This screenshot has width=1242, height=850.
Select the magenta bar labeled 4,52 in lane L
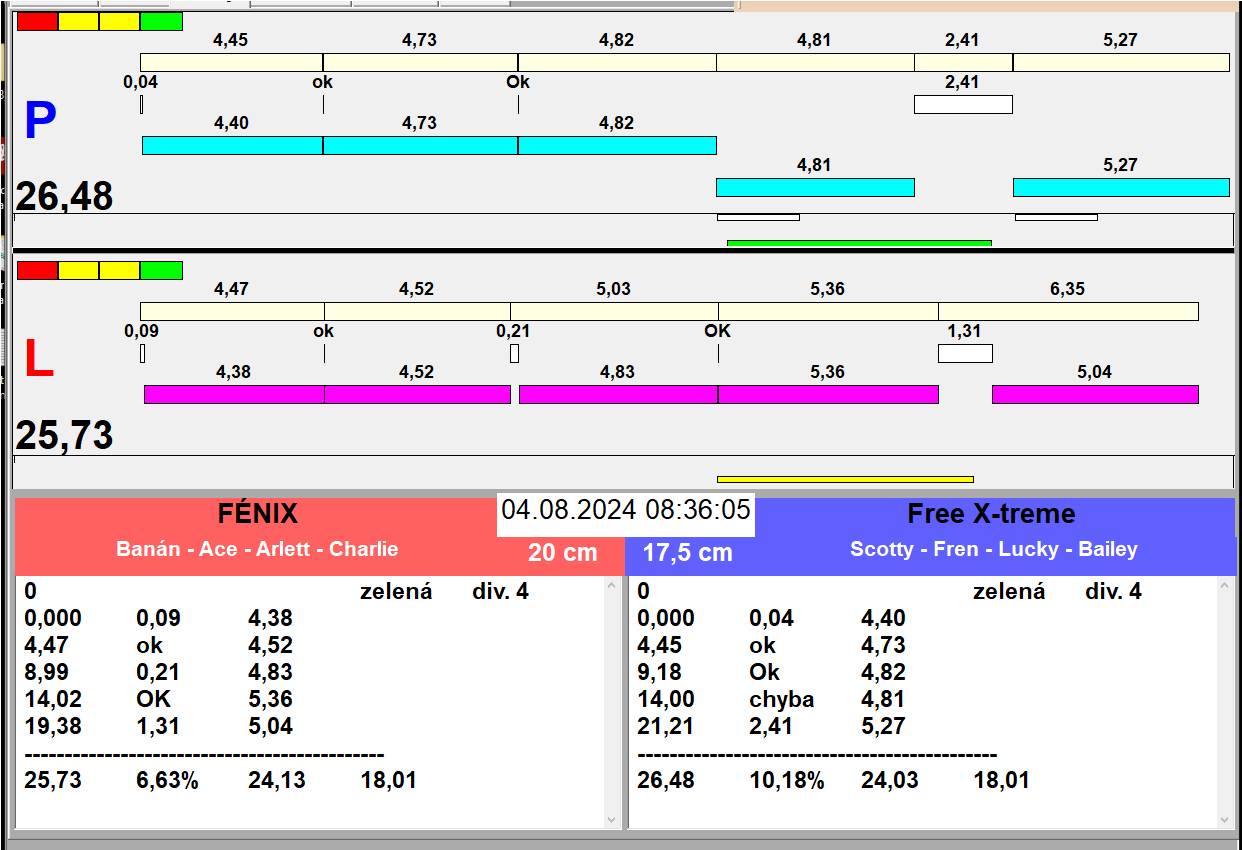[x=418, y=394]
